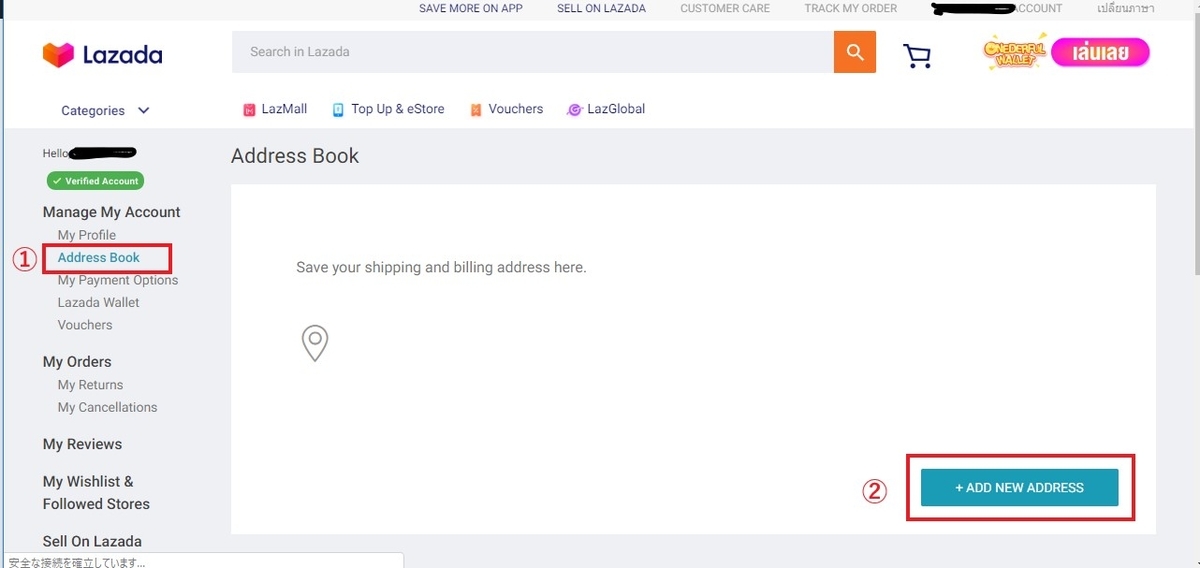Click 'Save your shipping and billing address here.' text
This screenshot has height=568, width=1200.
441,268
